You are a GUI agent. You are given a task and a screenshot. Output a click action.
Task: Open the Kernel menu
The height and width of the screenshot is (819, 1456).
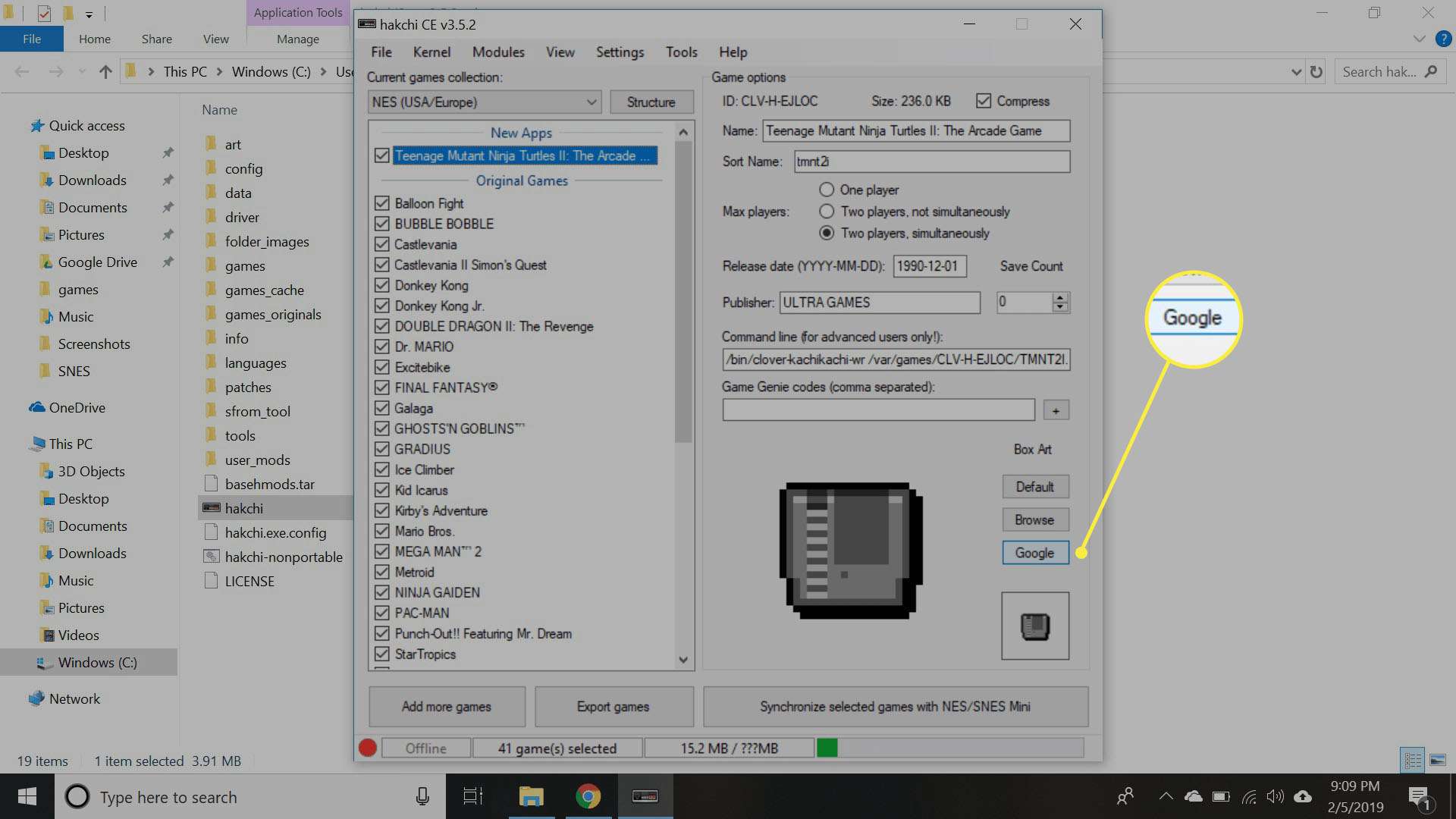[x=429, y=52]
